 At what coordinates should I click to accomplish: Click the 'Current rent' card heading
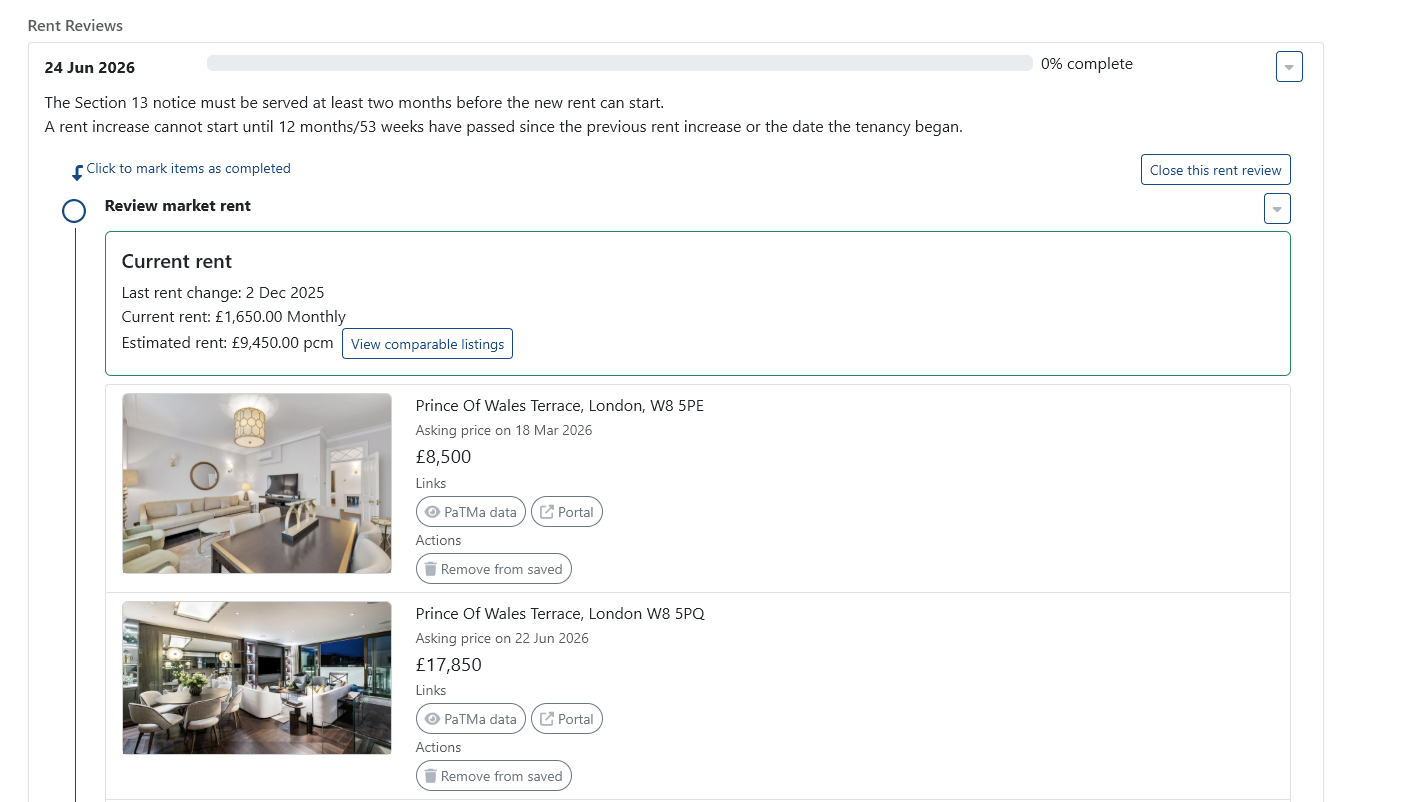[x=177, y=262]
